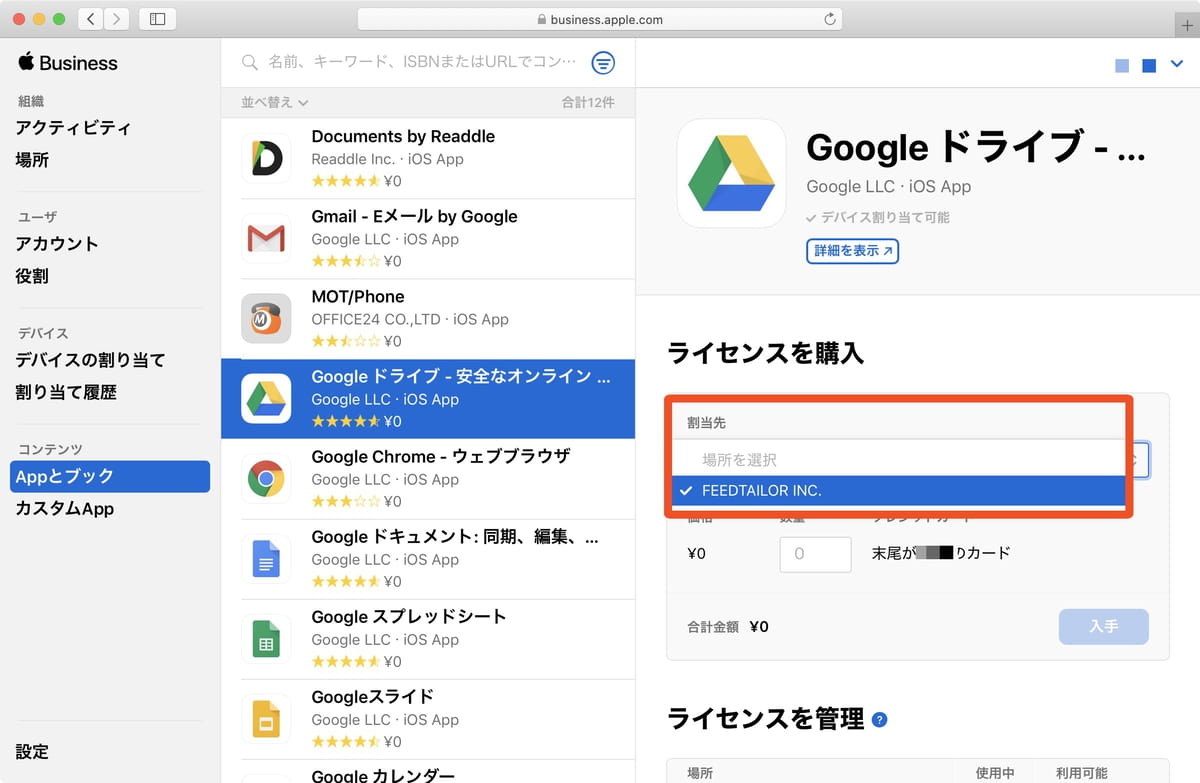Select MOT/Phone row

click(x=428, y=318)
